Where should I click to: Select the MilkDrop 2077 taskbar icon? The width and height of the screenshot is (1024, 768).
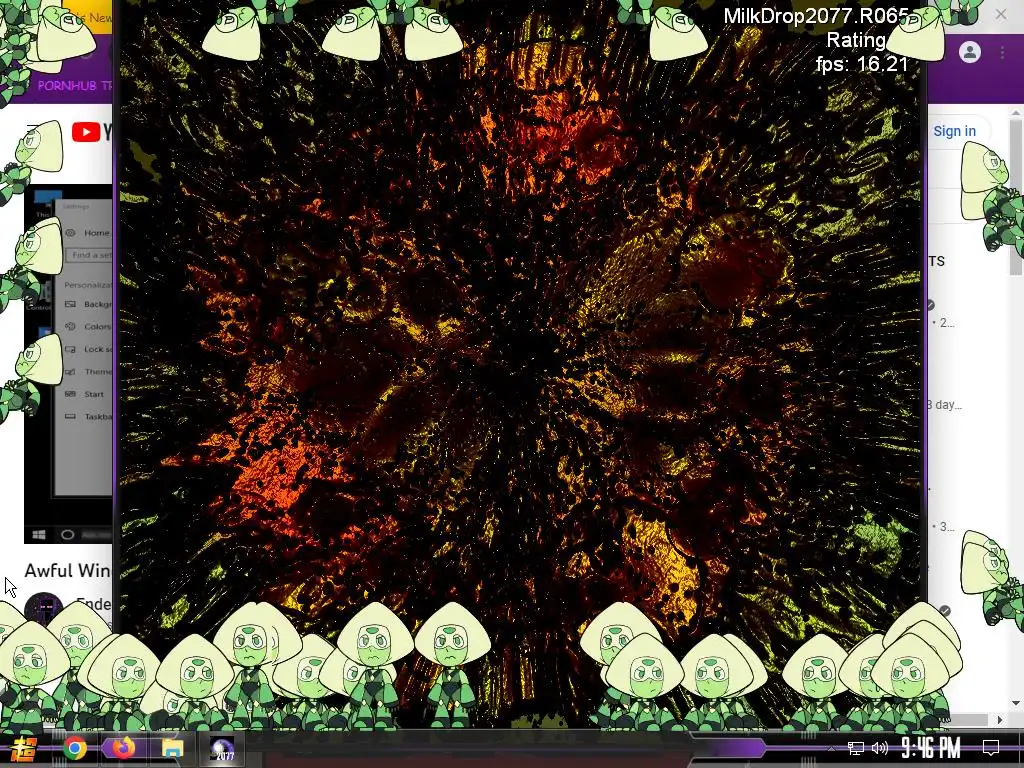click(222, 748)
